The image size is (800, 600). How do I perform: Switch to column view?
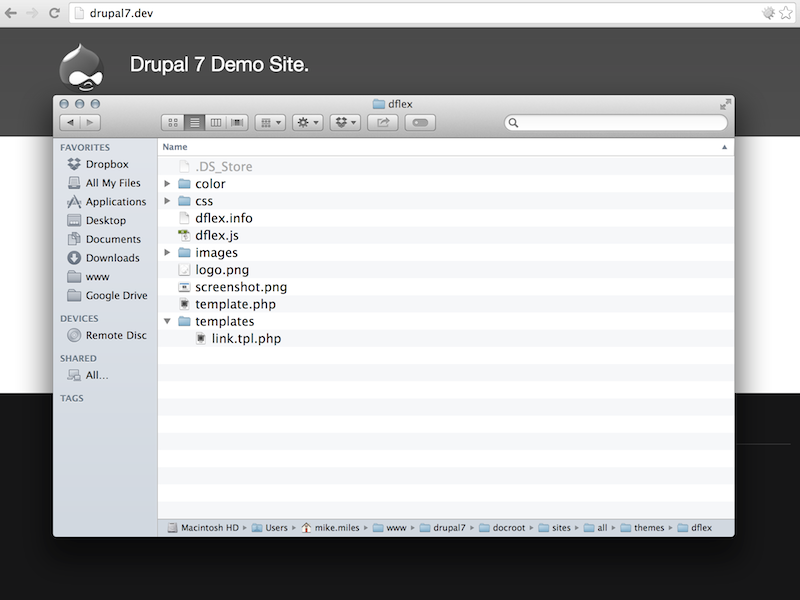point(215,122)
